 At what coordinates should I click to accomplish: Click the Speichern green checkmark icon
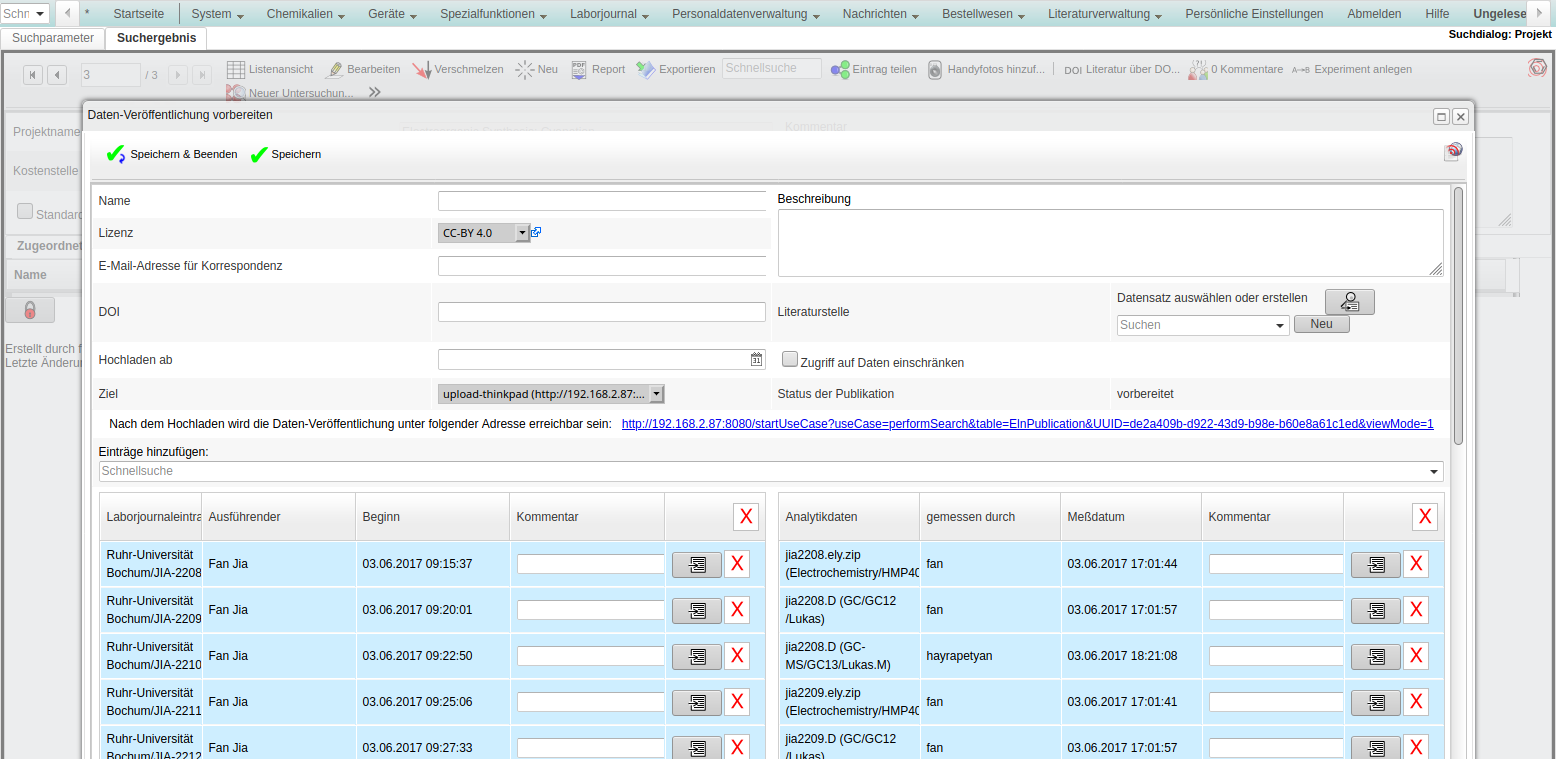(259, 154)
